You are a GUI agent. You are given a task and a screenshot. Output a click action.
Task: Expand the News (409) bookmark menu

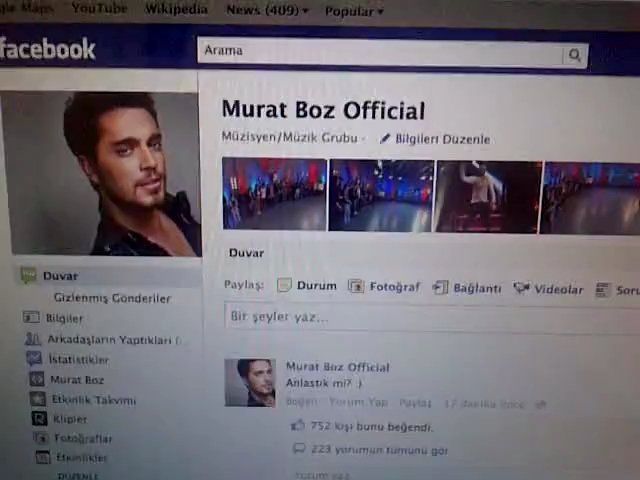tap(267, 10)
